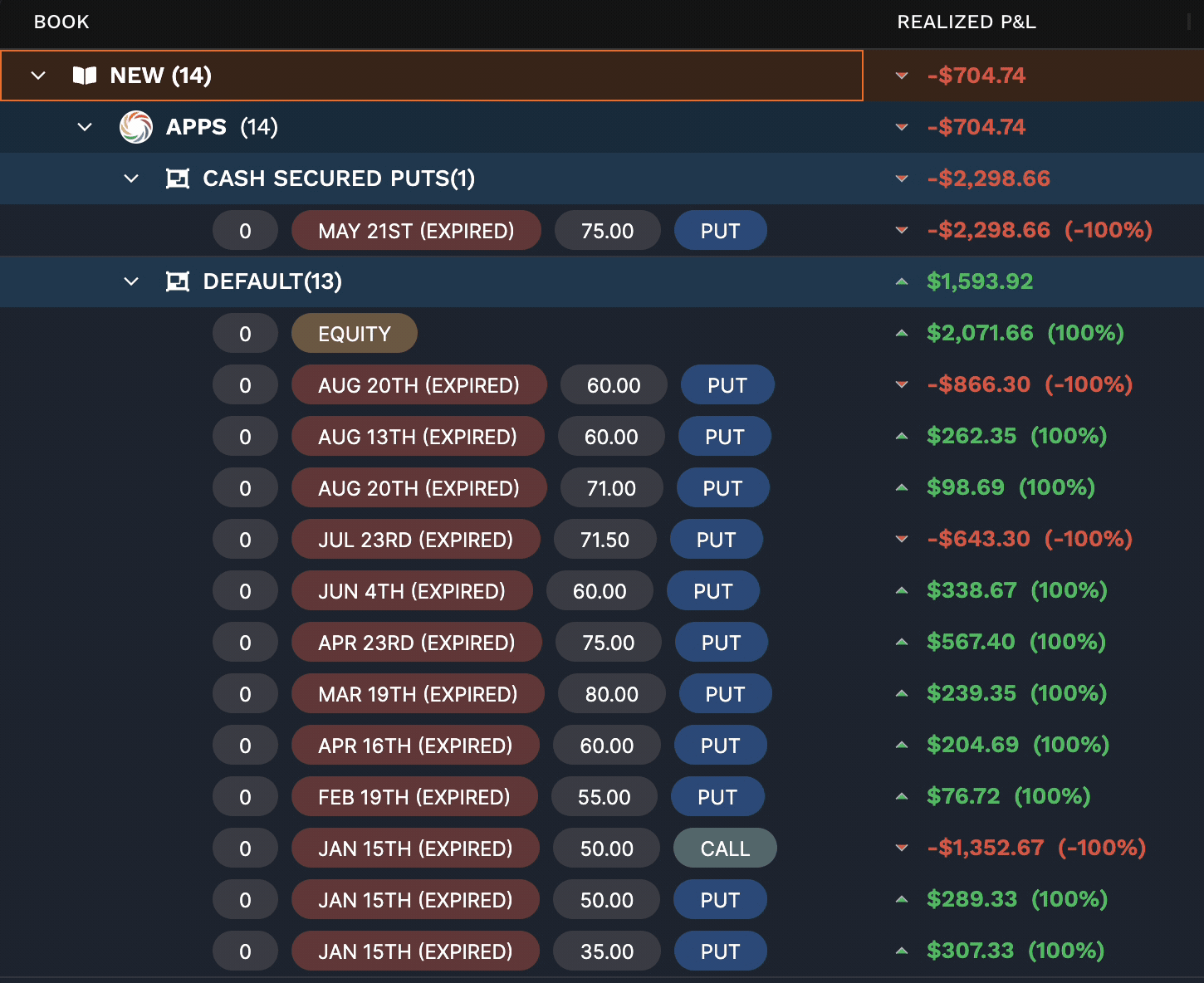This screenshot has height=983, width=1204.
Task: Click PUT badge in FEB 19TH row
Action: [717, 797]
